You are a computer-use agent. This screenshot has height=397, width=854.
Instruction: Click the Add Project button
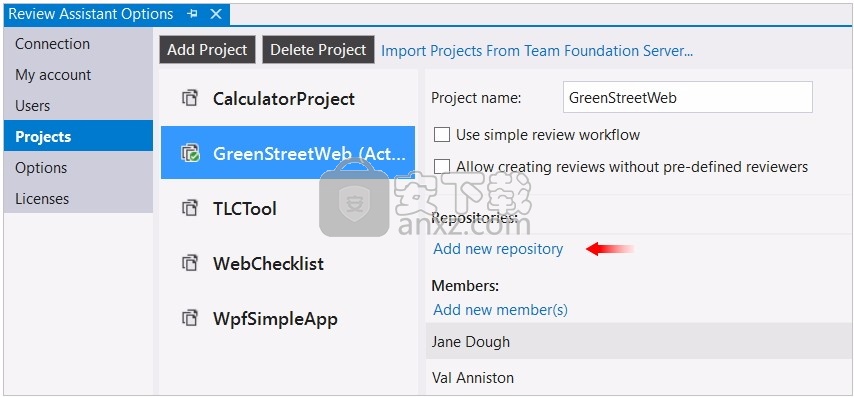(207, 50)
